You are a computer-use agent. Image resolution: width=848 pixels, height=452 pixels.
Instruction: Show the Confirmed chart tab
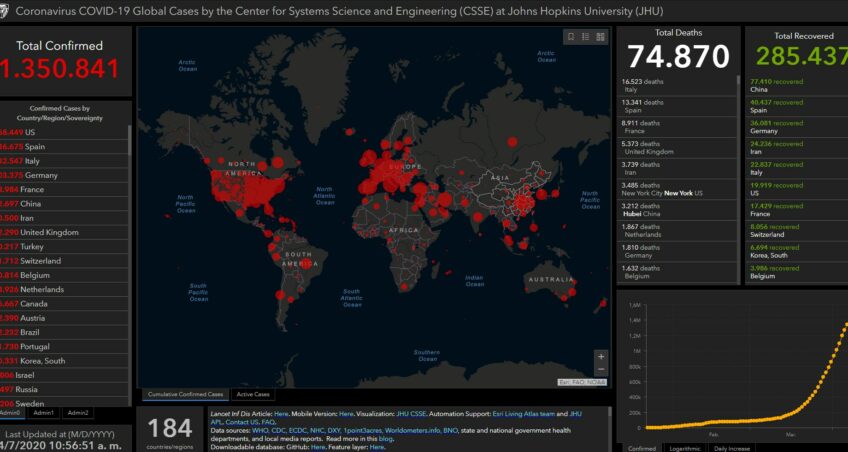(643, 448)
